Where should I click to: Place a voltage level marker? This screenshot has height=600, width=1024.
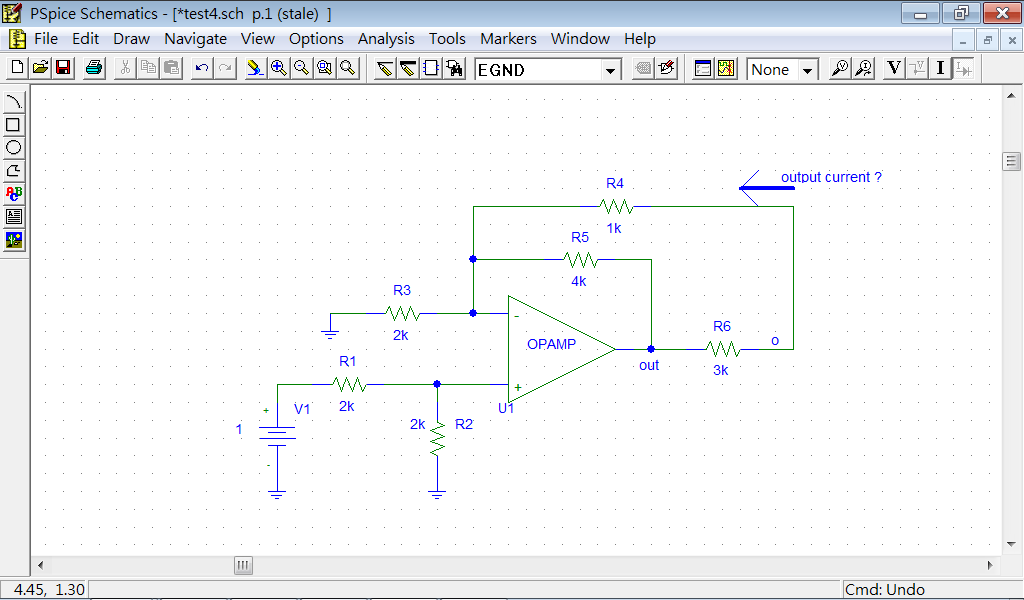click(840, 68)
